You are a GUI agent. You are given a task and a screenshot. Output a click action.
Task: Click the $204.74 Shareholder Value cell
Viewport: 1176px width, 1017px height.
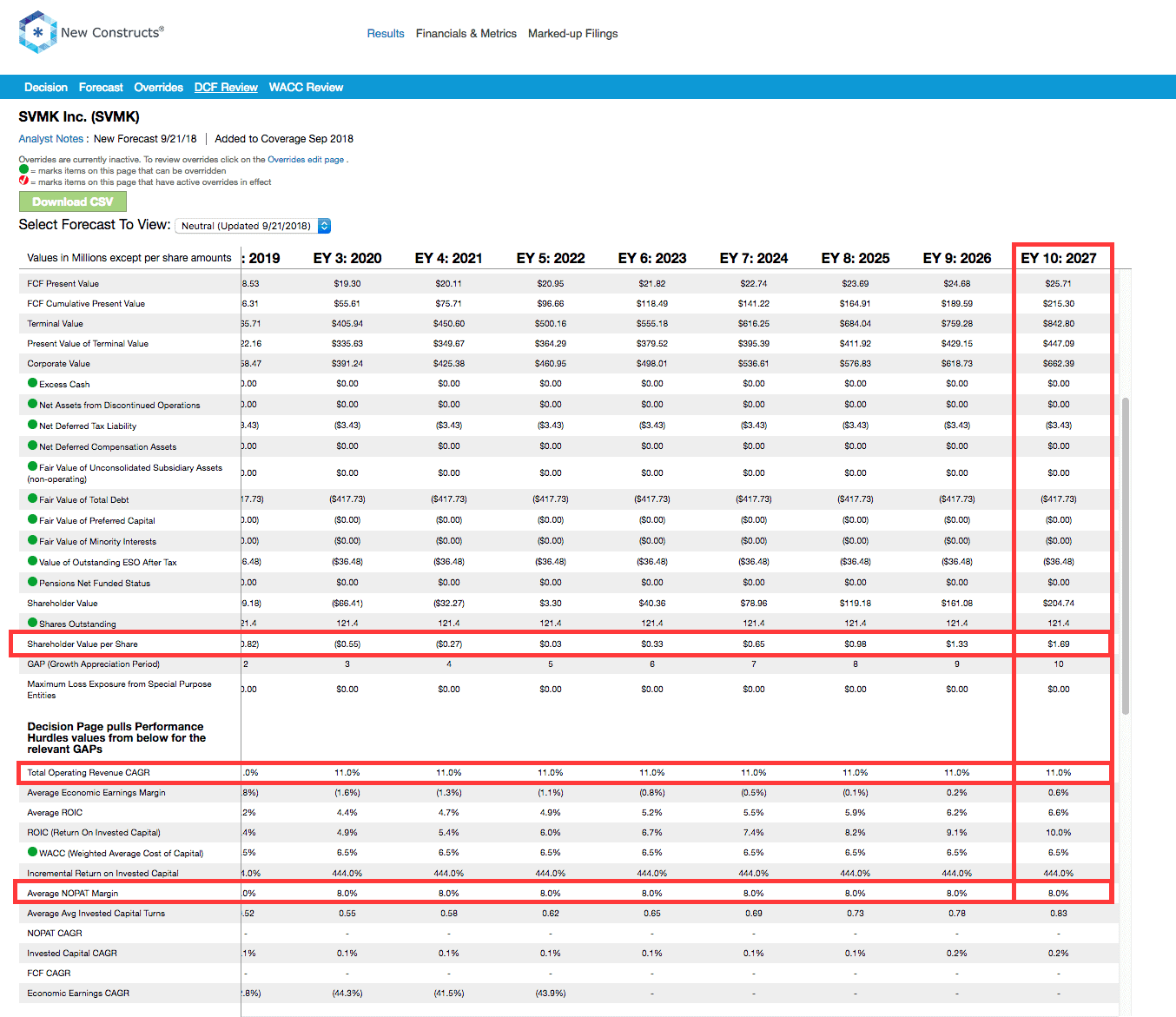coord(1059,604)
